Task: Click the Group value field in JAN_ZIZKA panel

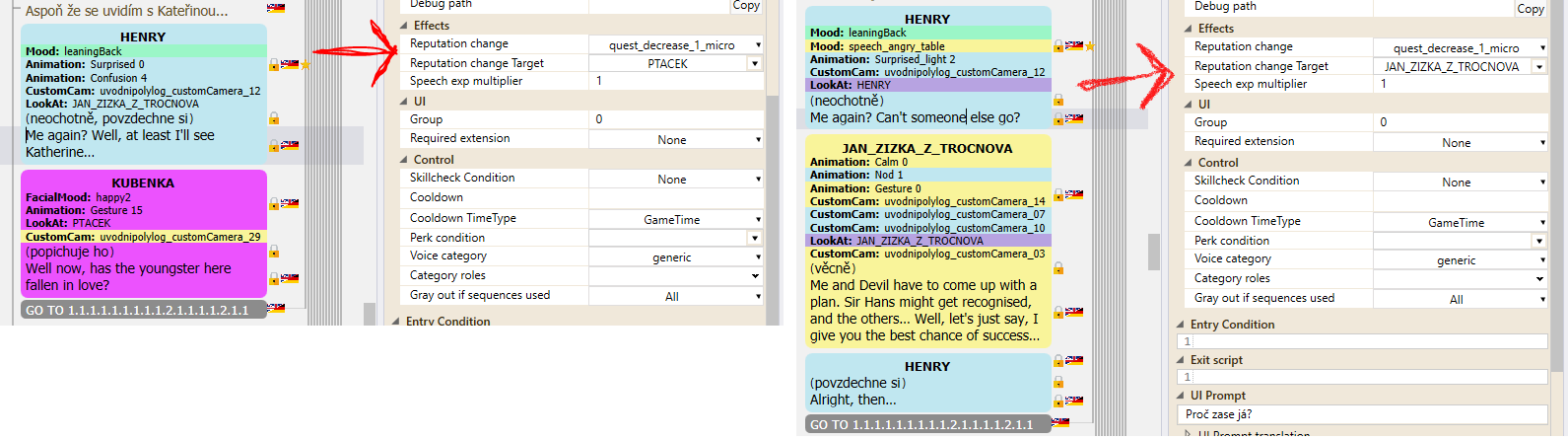Action: 1461,122
